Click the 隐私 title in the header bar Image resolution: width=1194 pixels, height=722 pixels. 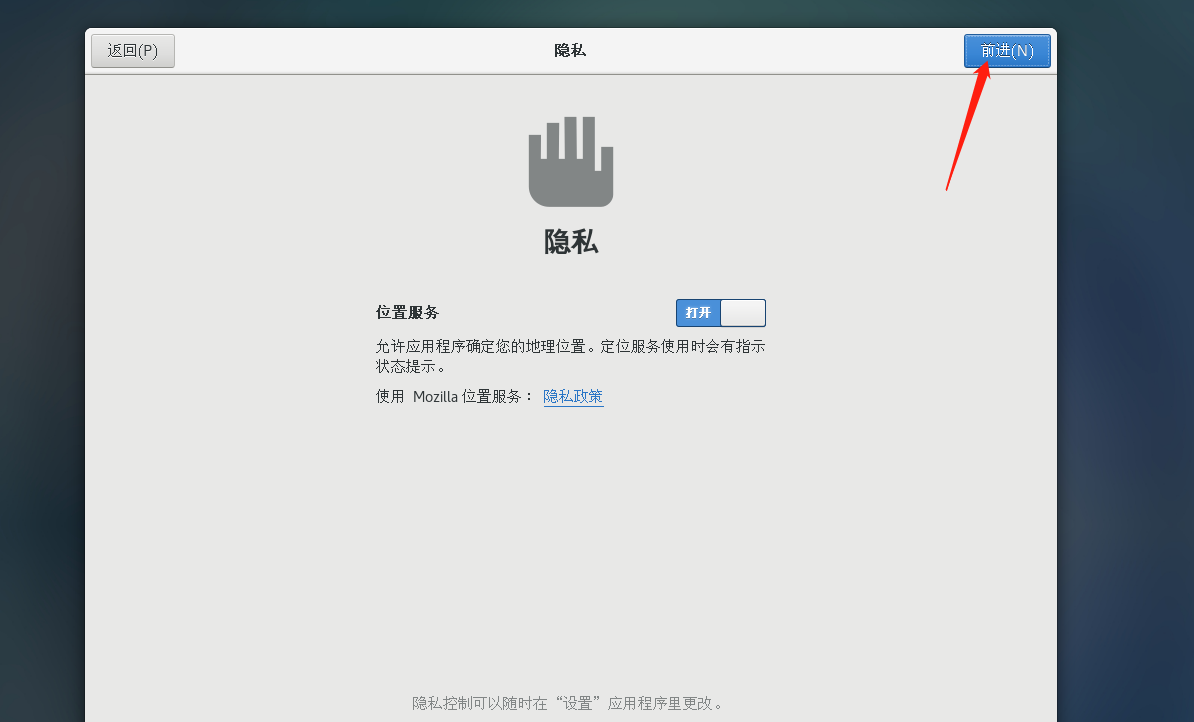[570, 50]
